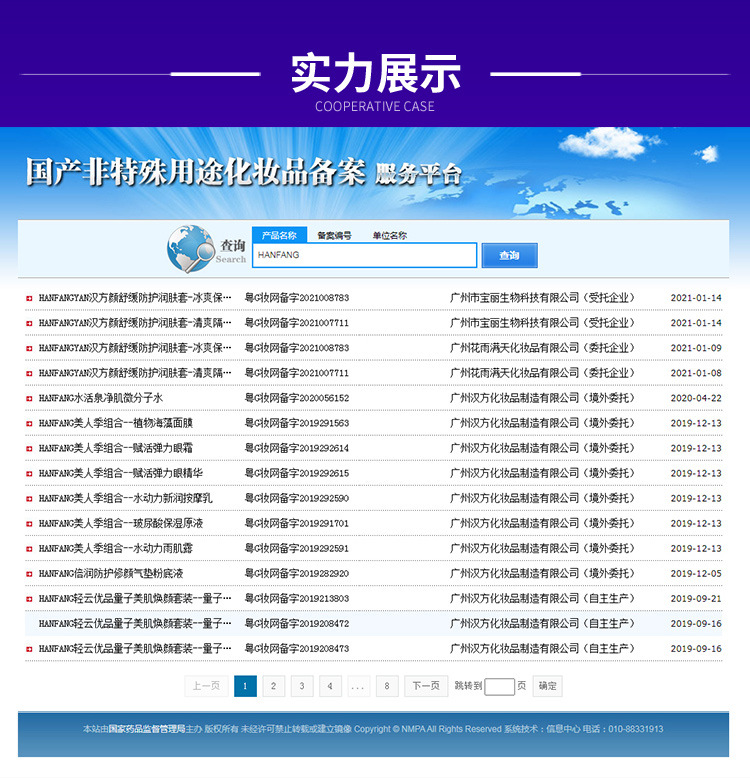Select the 产品名称 search tab

coord(279,235)
